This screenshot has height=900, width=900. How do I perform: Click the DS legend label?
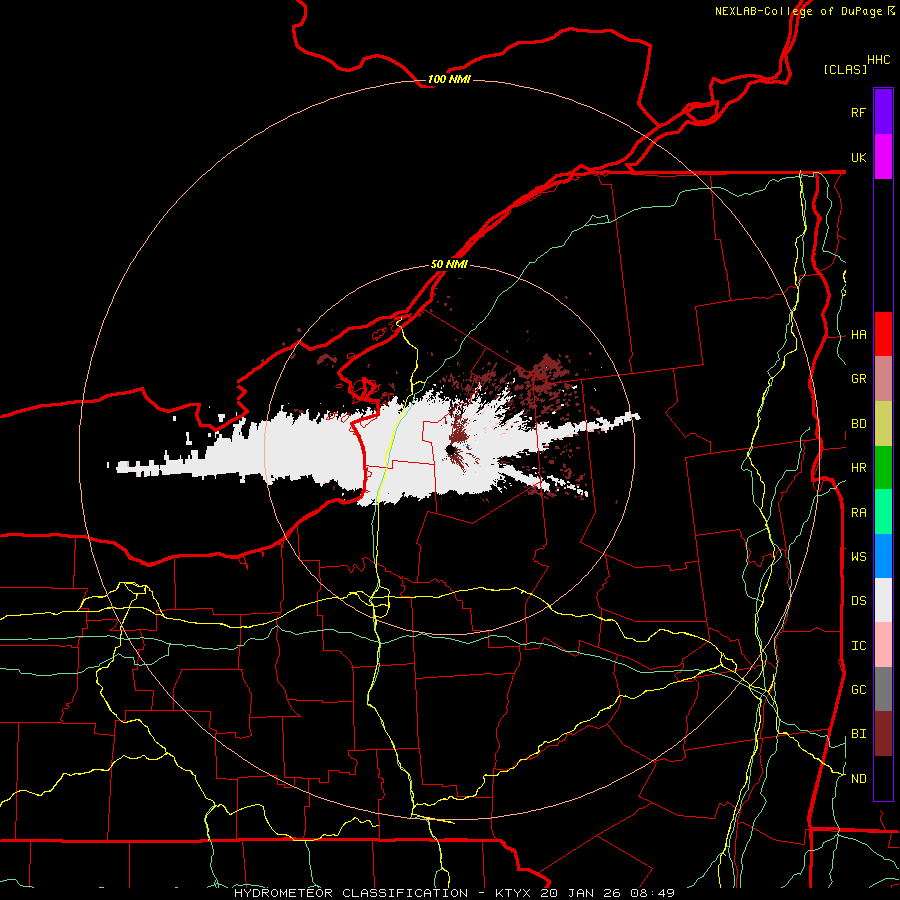coord(858,601)
